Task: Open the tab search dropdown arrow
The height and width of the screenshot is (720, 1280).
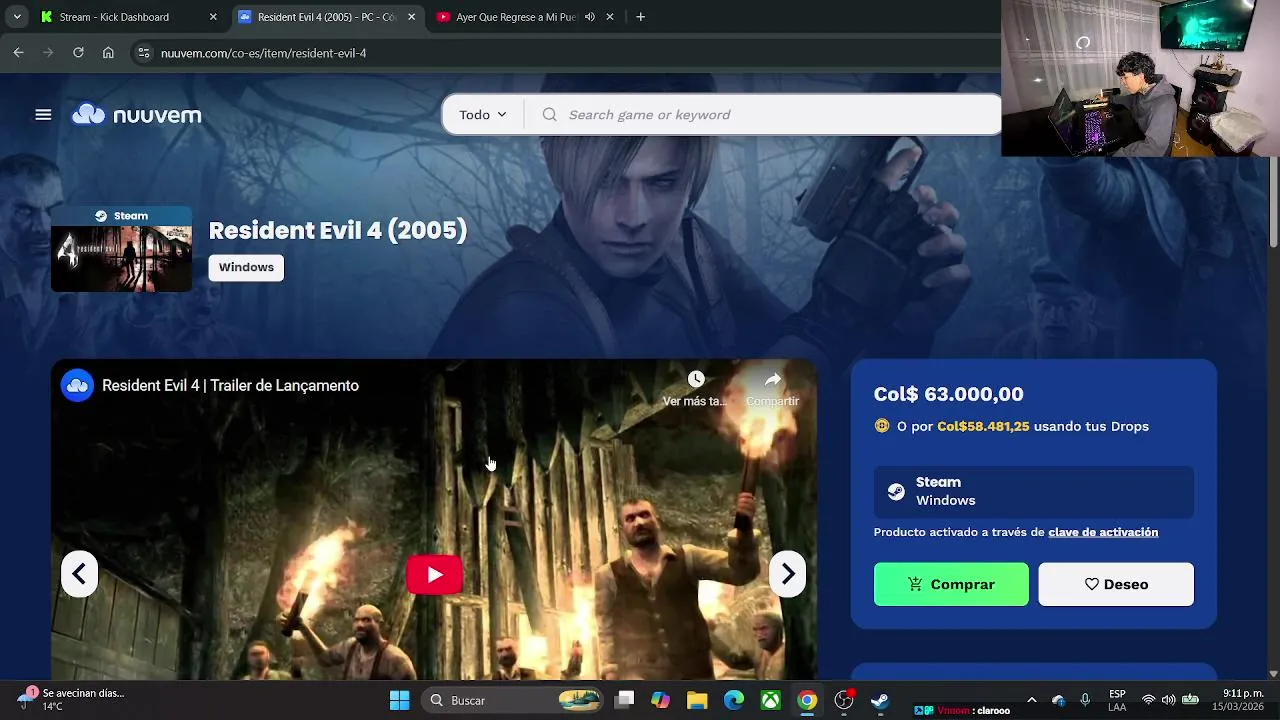Action: (16, 17)
